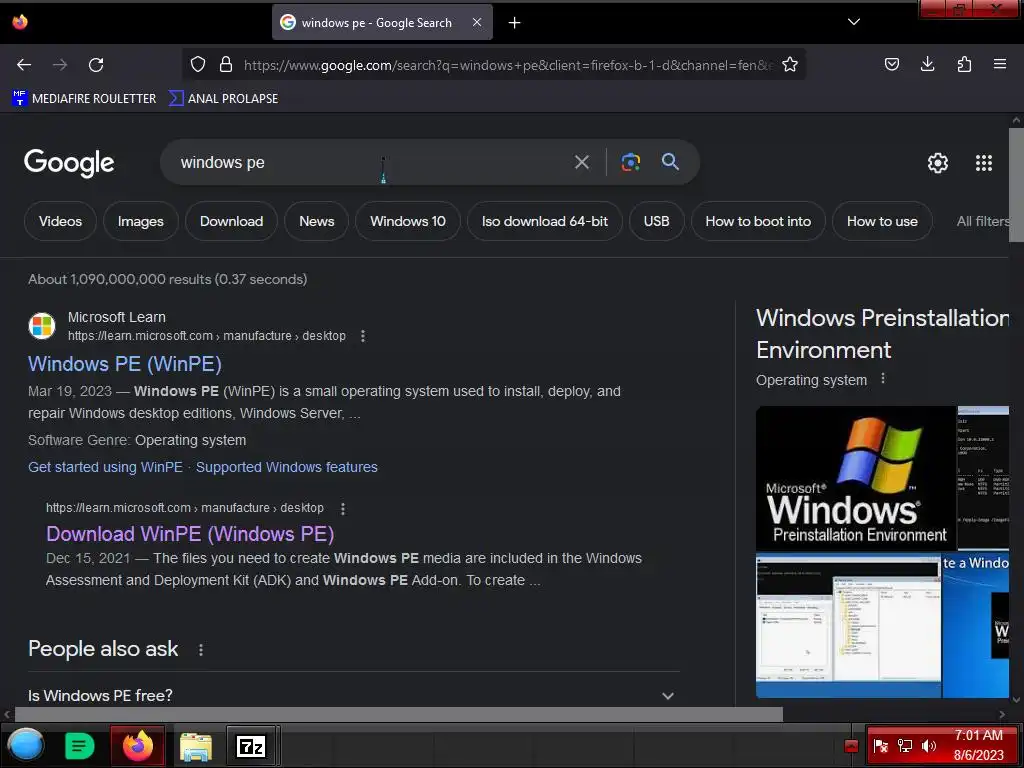Open the Start orb on the taskbar
Viewport: 1024px width, 768px height.
point(25,745)
